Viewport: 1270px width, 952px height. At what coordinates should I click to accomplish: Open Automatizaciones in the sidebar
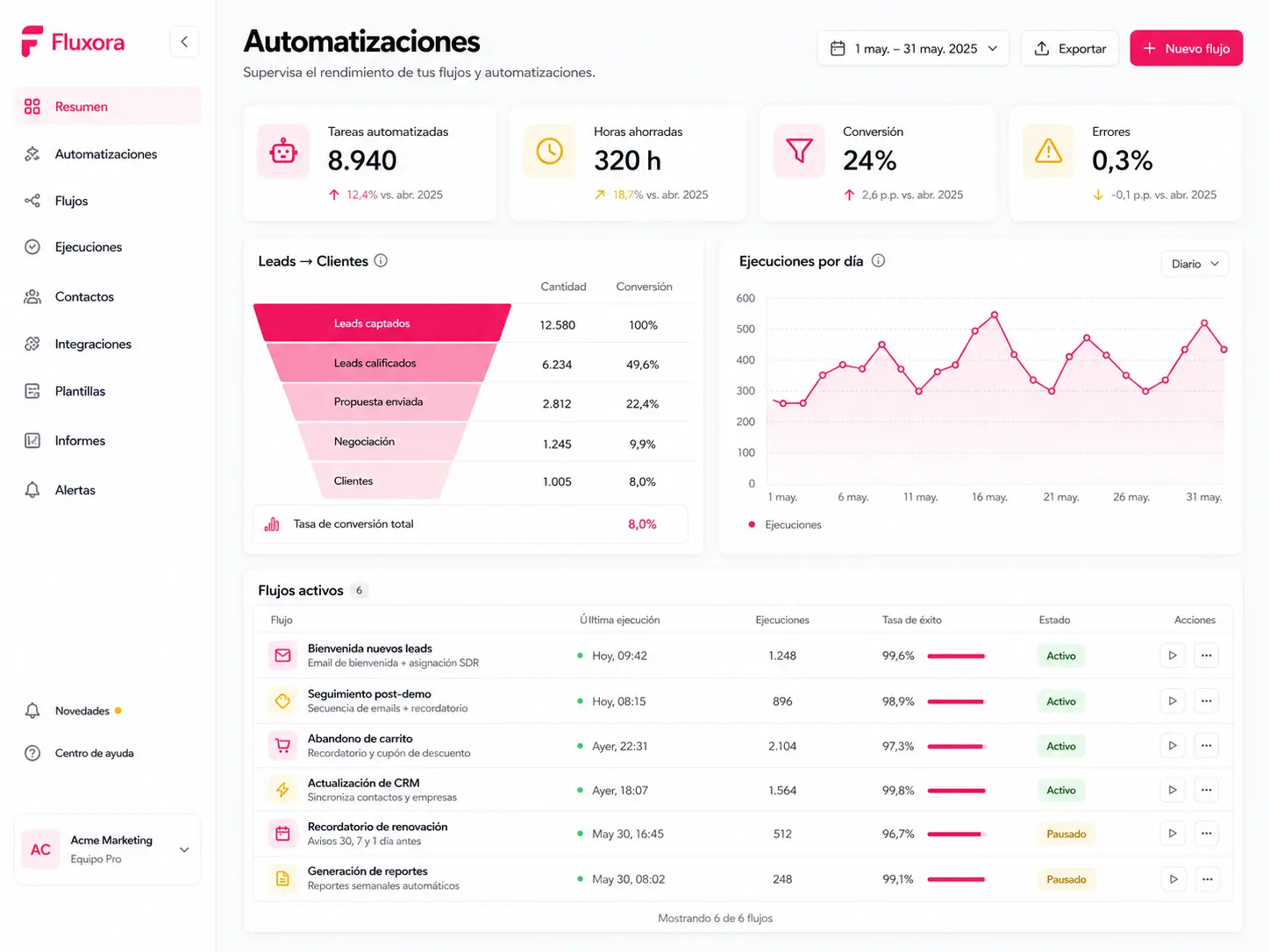pos(108,153)
